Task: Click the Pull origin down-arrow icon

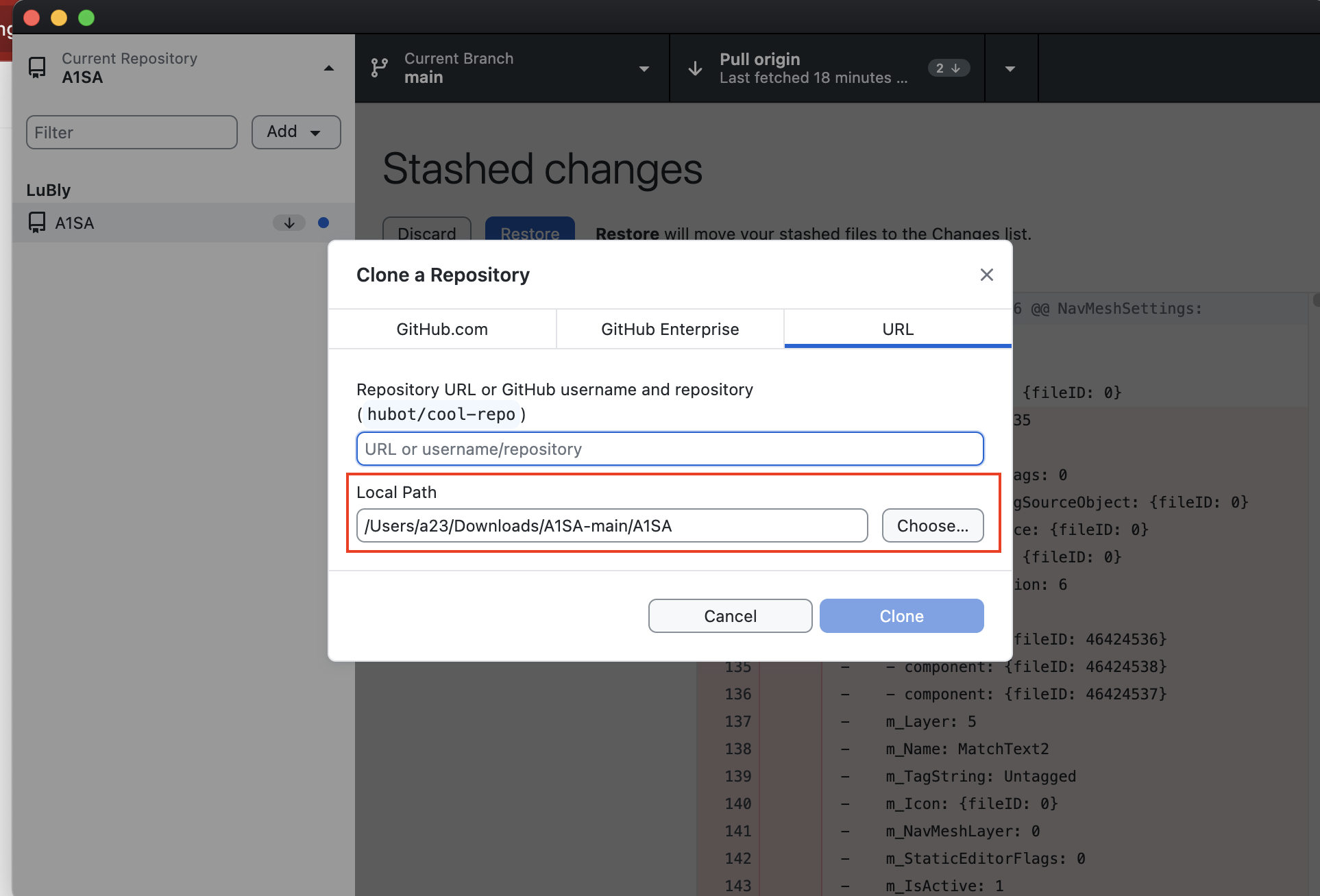Action: 695,69
